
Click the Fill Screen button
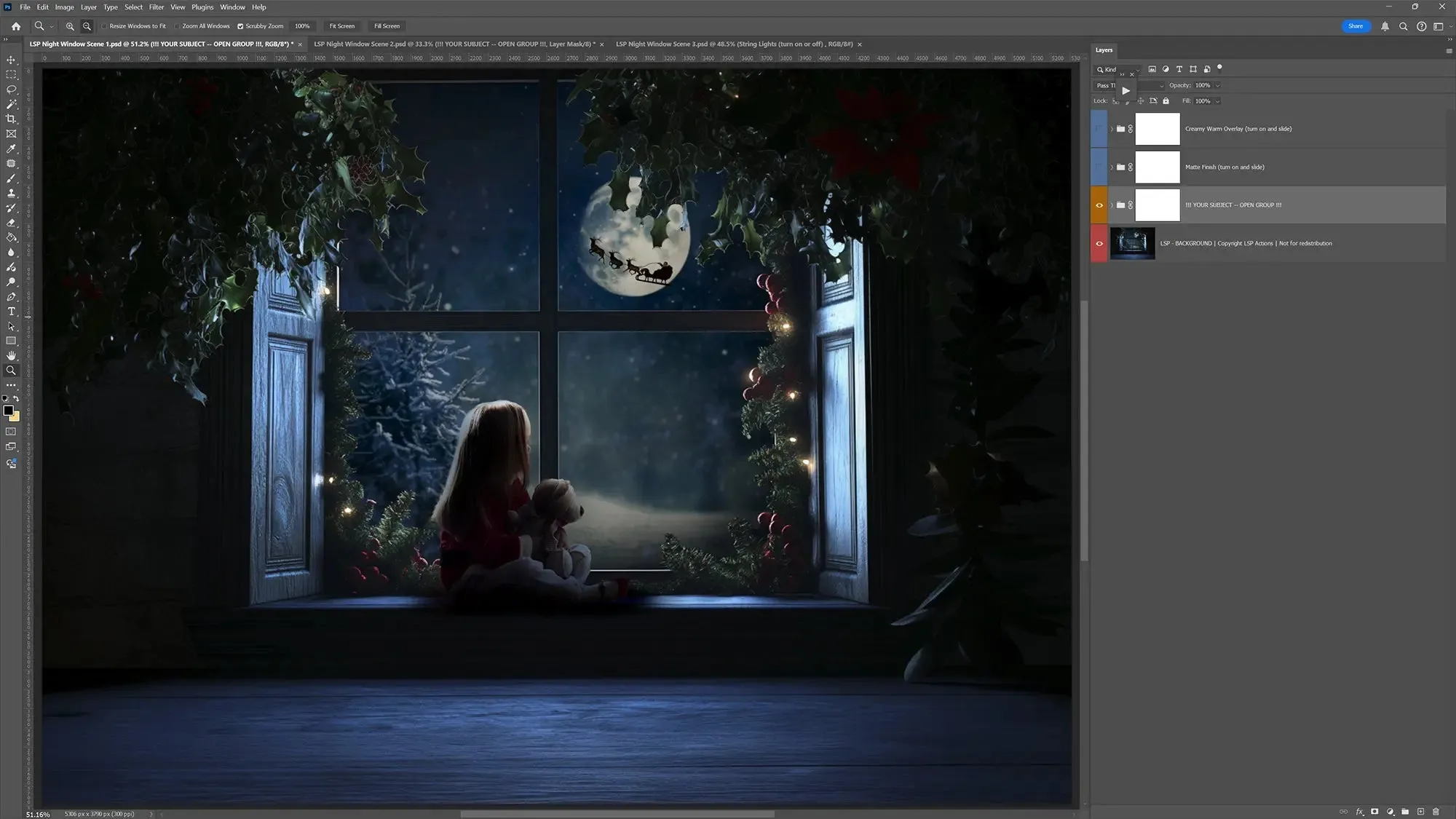[x=387, y=26]
